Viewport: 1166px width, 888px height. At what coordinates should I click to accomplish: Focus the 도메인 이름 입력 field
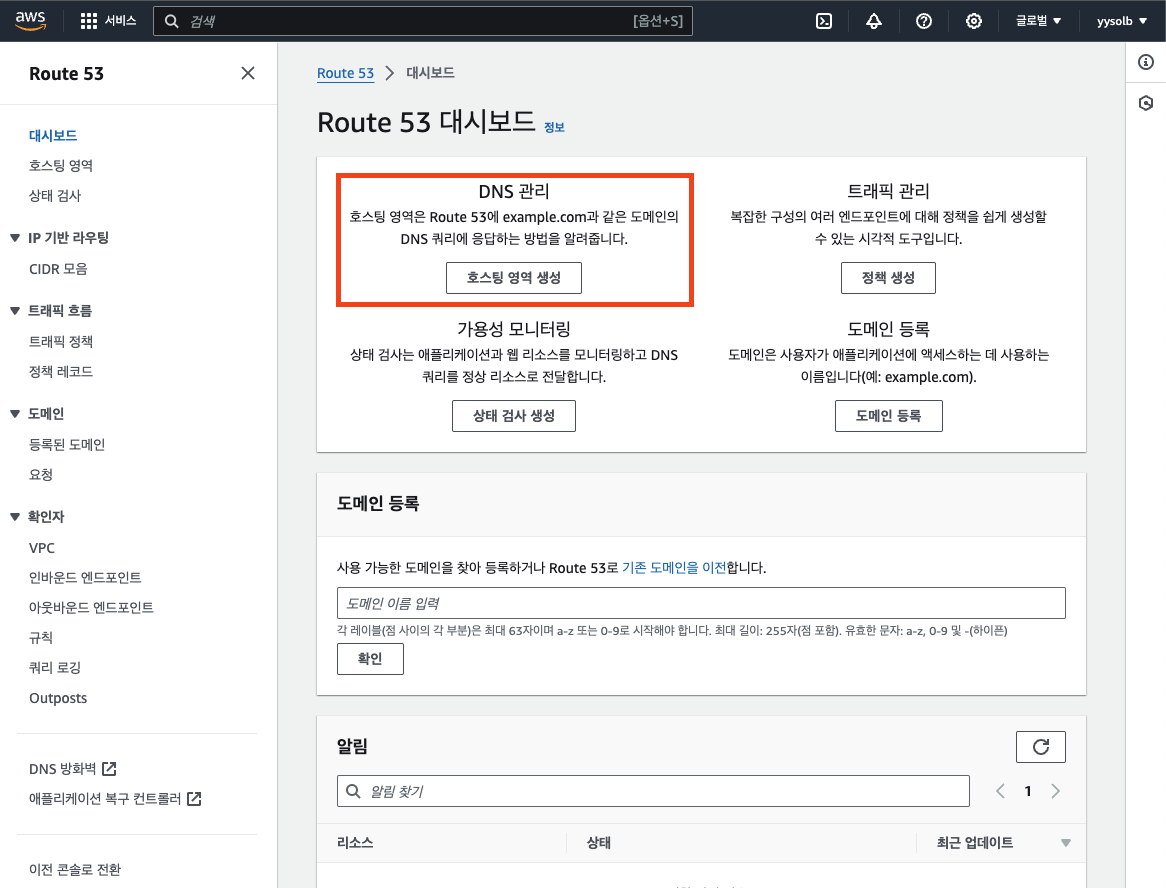pos(701,603)
